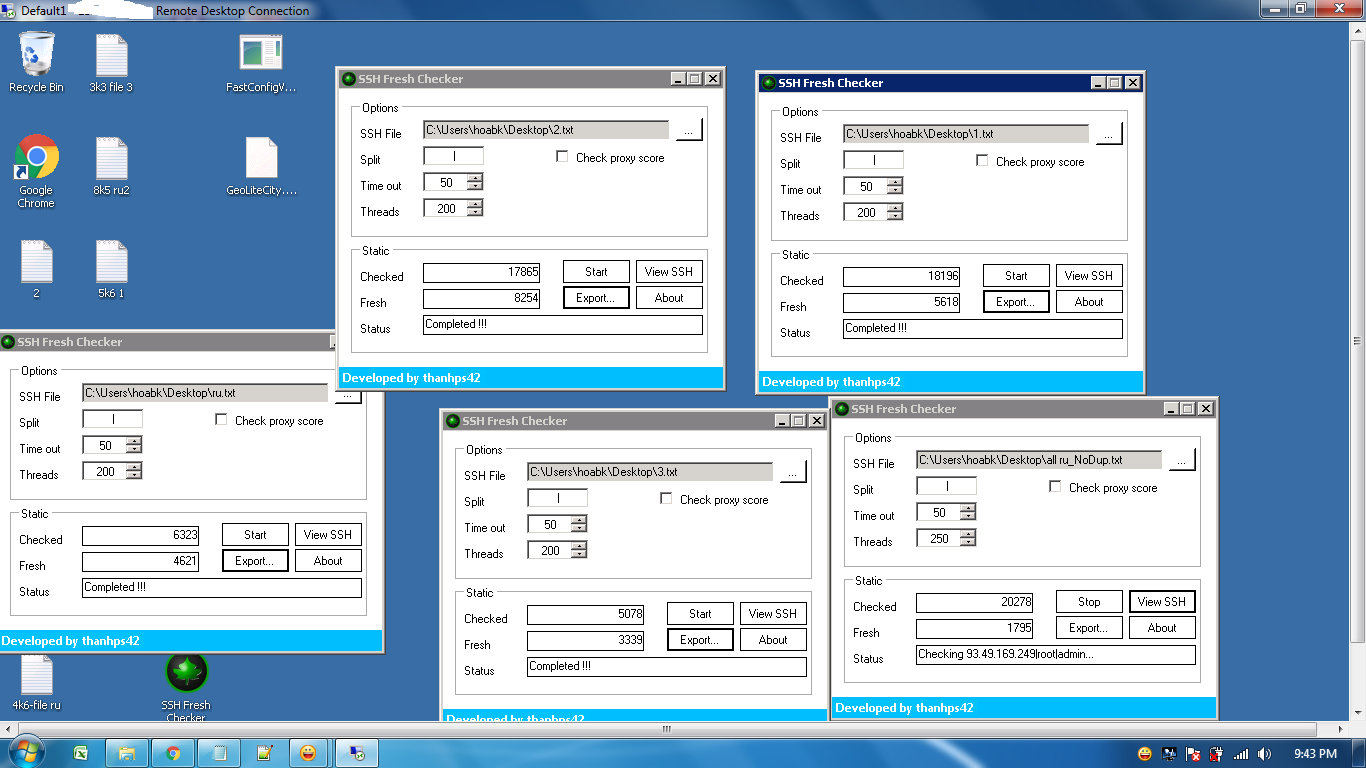Image resolution: width=1366 pixels, height=768 pixels.
Task: Click the Chrome icon in the taskbar
Action: [x=173, y=753]
